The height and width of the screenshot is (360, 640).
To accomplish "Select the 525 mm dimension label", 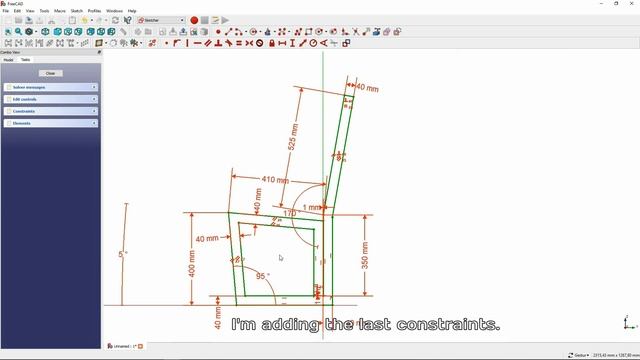I will 293,137.
